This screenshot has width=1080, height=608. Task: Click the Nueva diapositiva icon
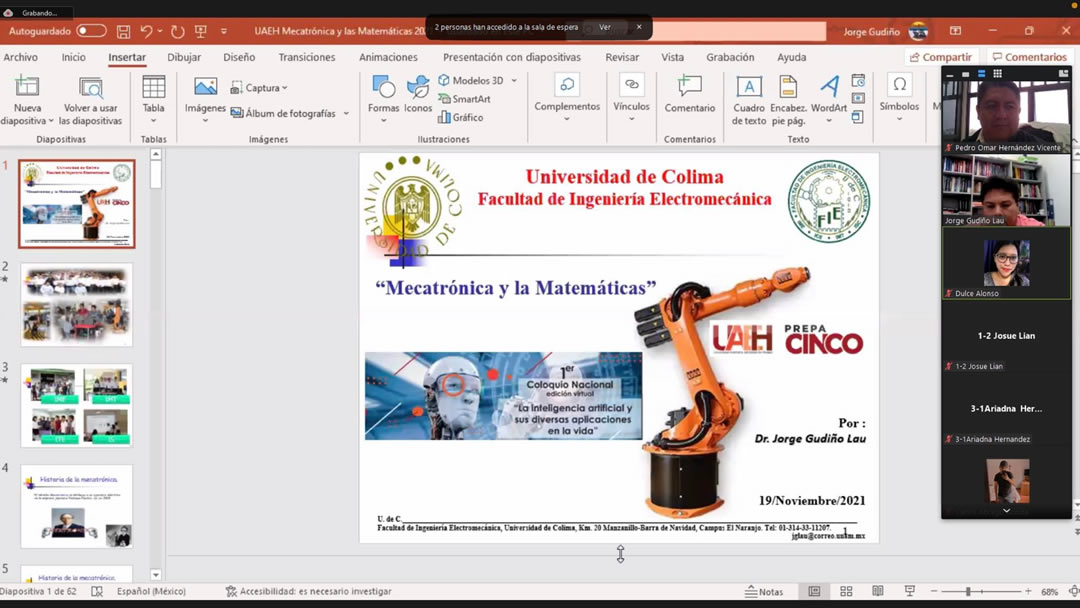tap(27, 87)
